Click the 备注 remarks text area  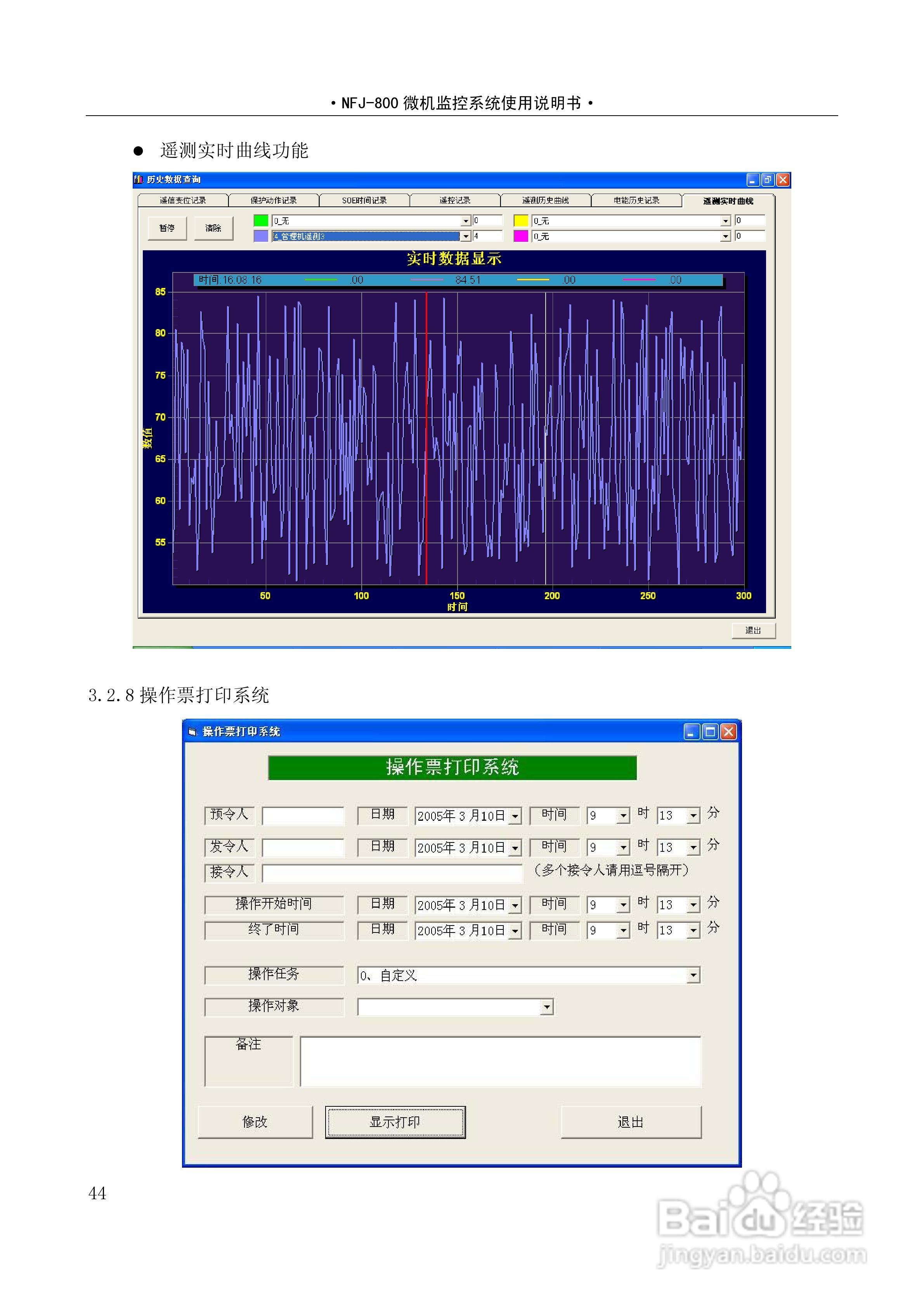coord(501,1061)
